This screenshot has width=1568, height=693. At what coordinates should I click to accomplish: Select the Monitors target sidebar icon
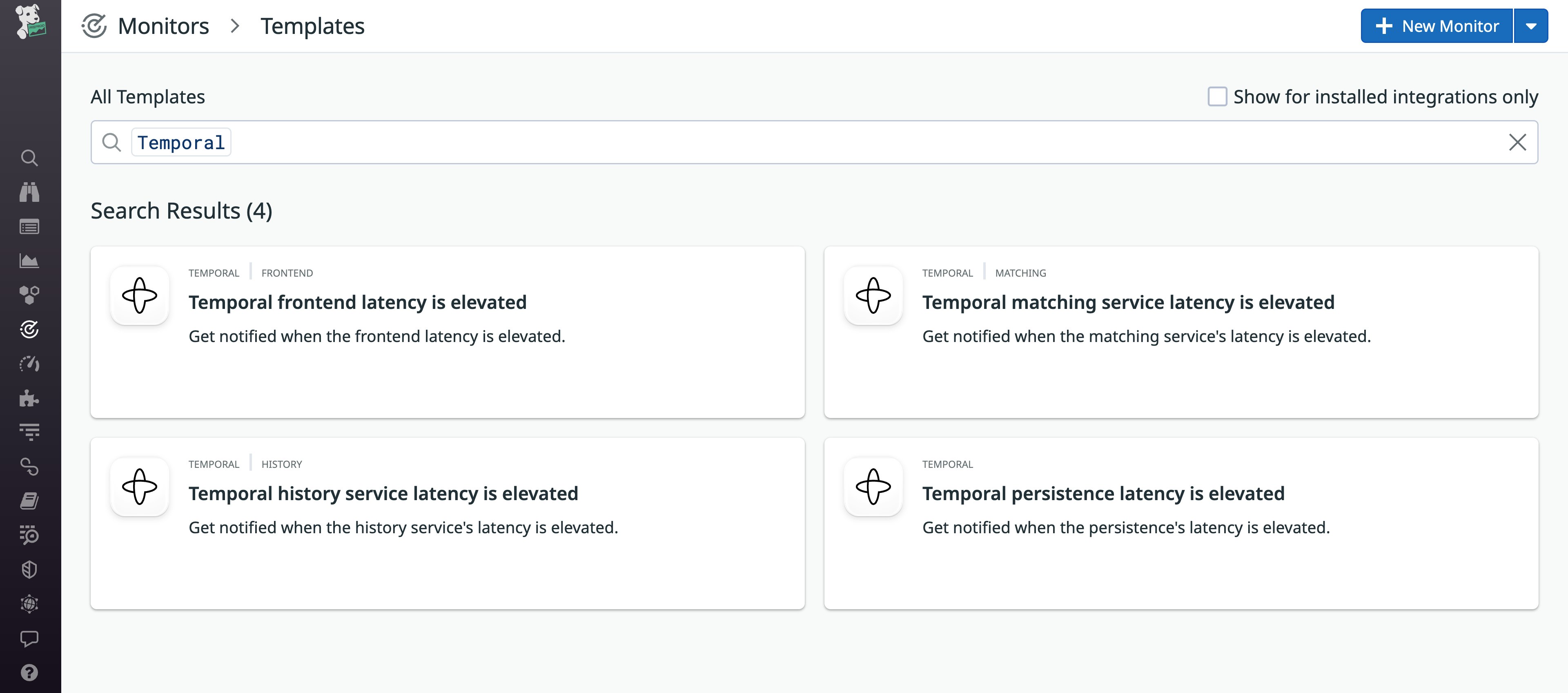point(30,329)
